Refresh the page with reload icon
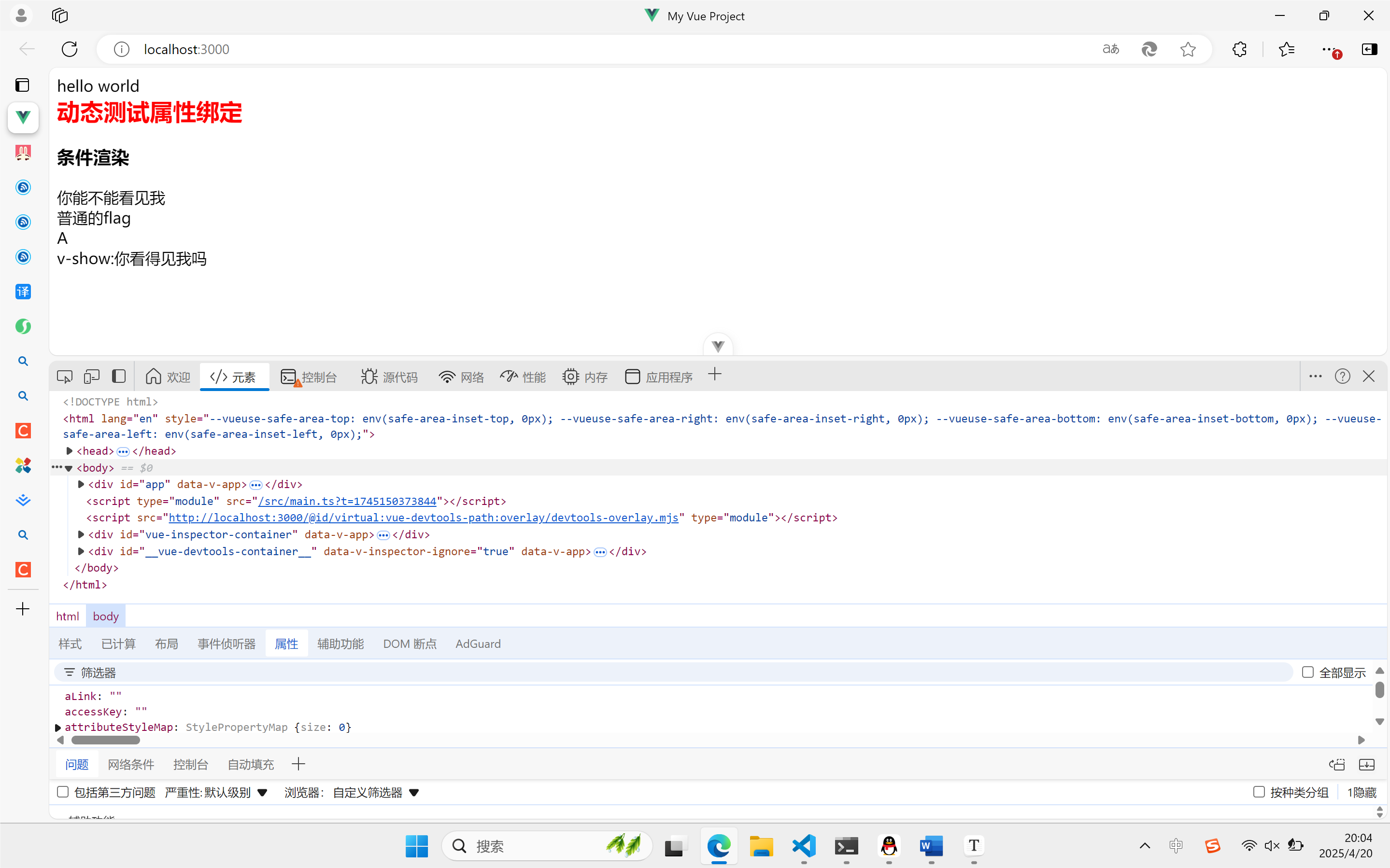Screen dimensions: 1390x868 point(70,49)
